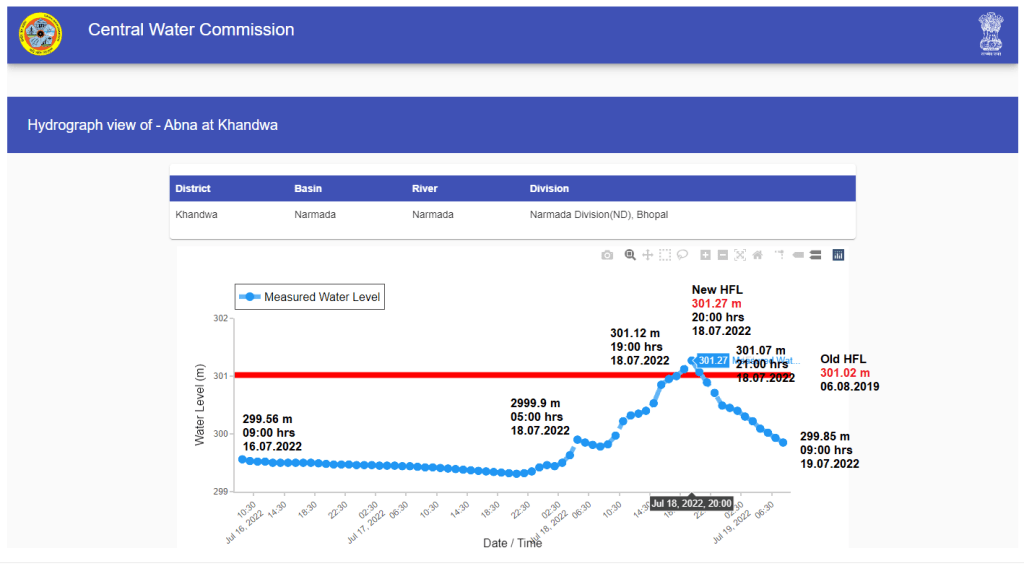
Task: Enable compare data on hover
Action: (815, 255)
